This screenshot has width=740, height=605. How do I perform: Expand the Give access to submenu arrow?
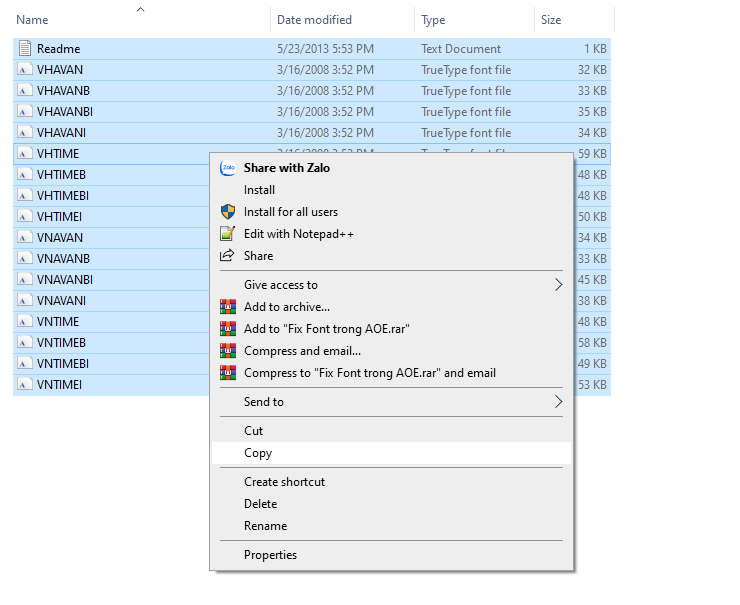tap(558, 285)
